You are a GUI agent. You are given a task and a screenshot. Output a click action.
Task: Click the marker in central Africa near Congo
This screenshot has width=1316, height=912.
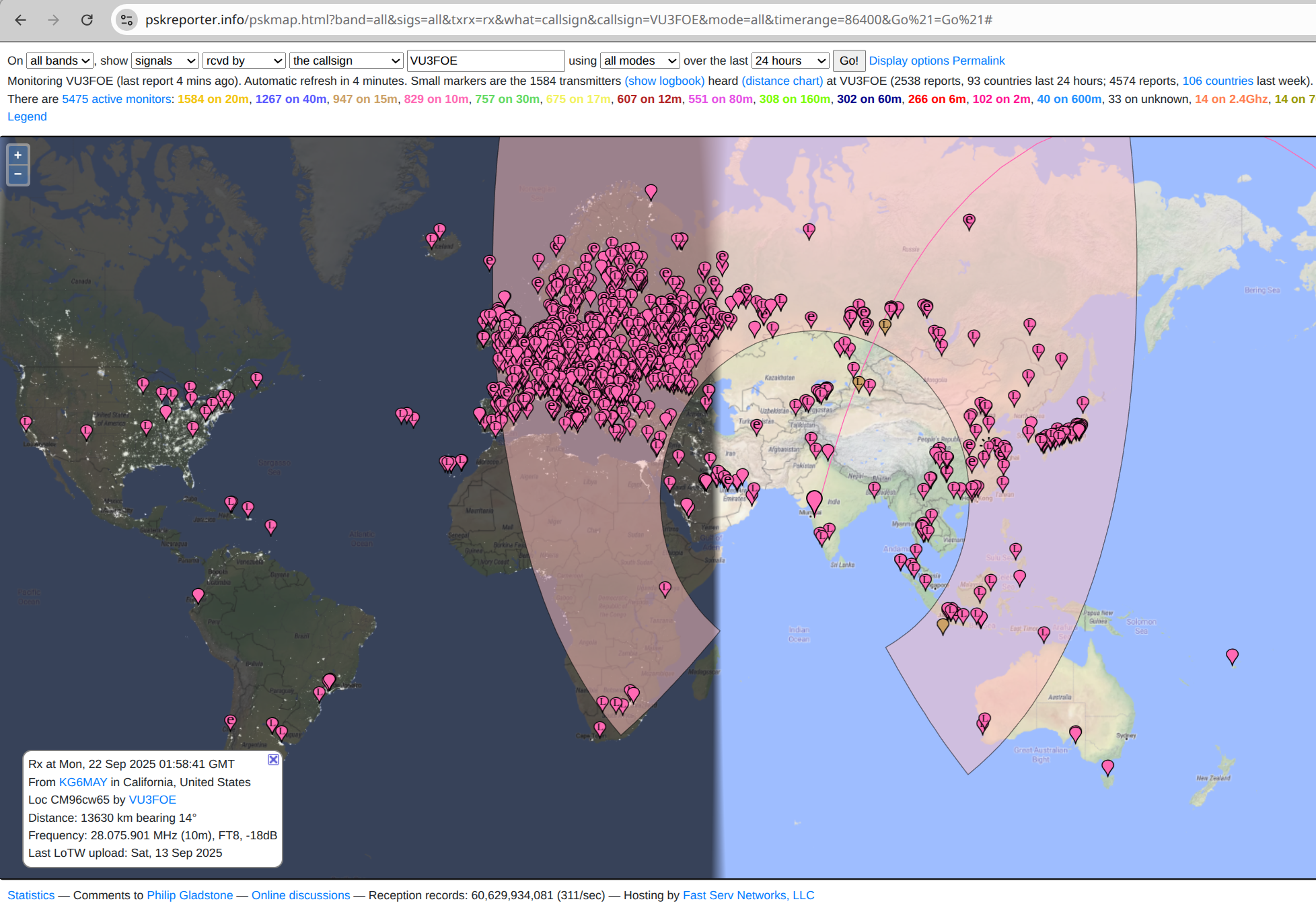pyautogui.click(x=665, y=589)
